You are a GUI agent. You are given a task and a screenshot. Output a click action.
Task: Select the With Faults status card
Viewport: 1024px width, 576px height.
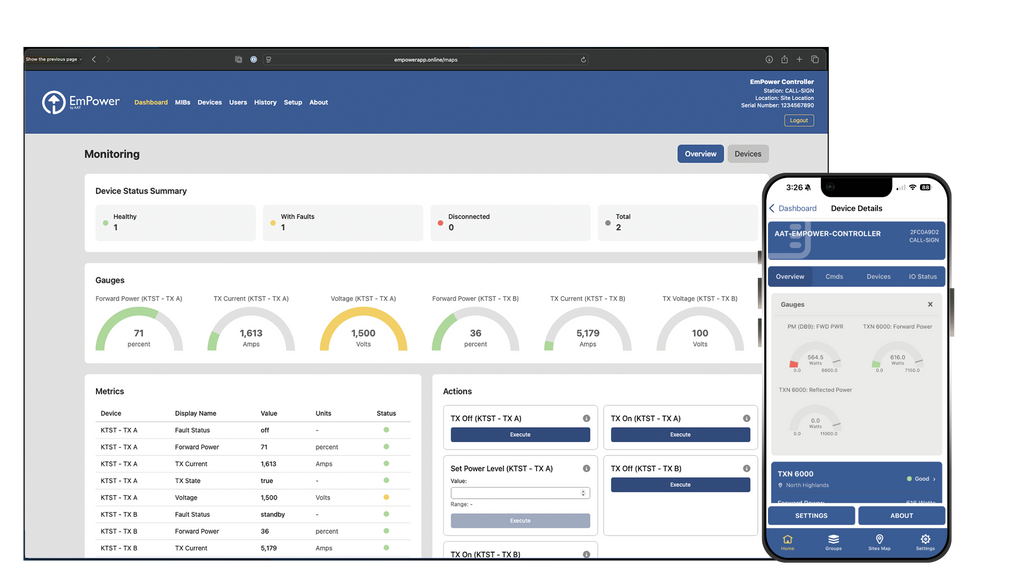click(343, 223)
